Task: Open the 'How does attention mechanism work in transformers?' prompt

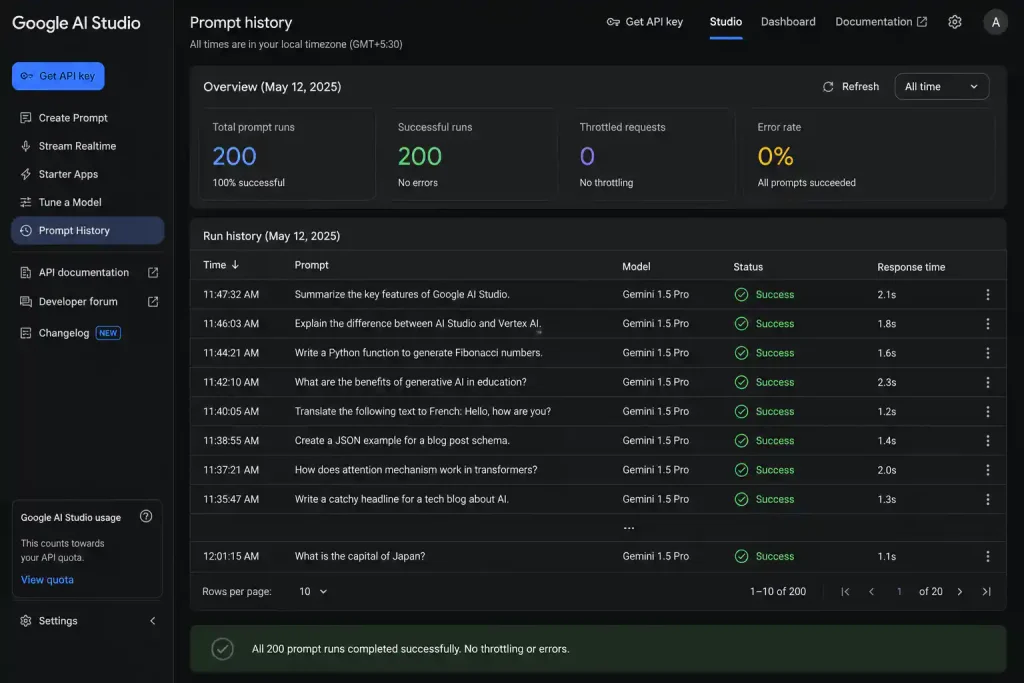Action: pyautogui.click(x=415, y=470)
